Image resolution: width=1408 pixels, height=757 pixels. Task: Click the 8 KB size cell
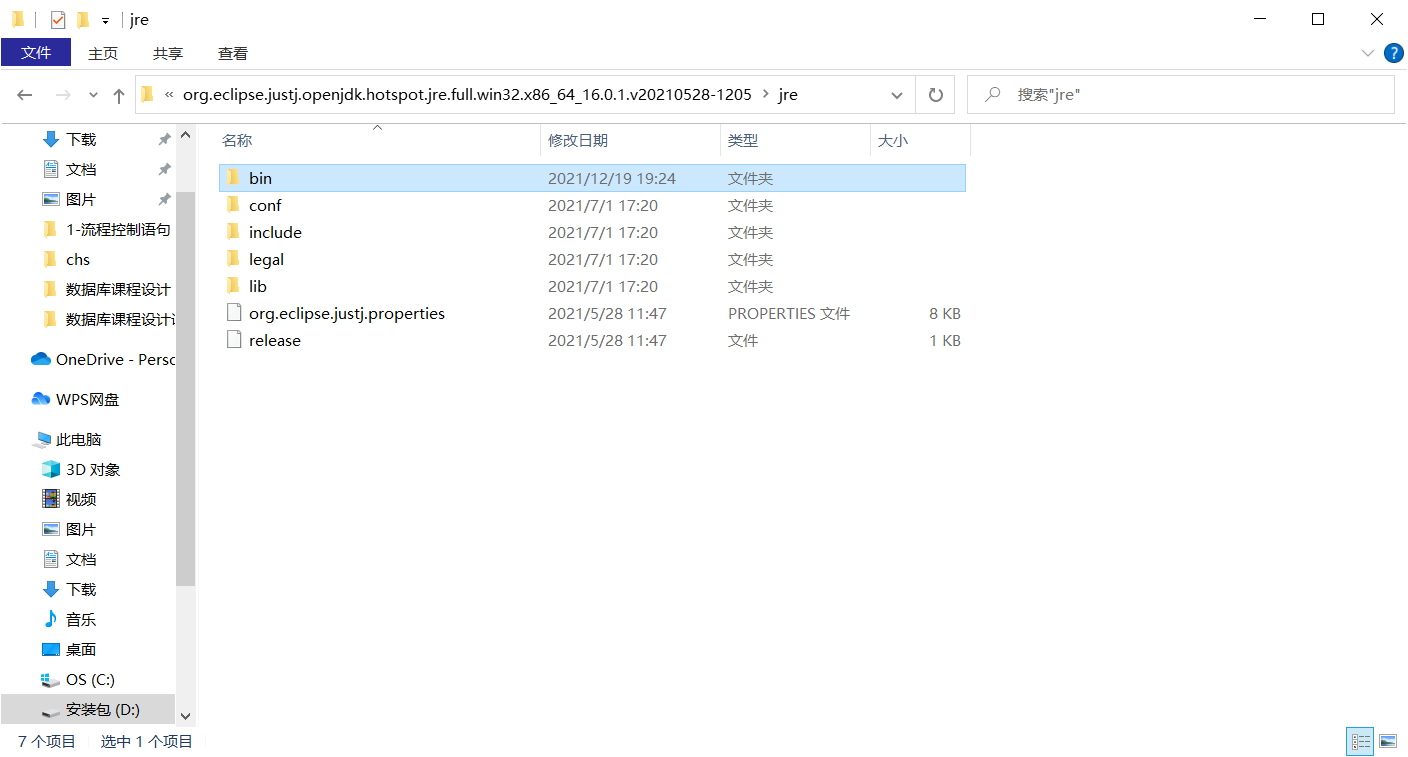tap(945, 313)
